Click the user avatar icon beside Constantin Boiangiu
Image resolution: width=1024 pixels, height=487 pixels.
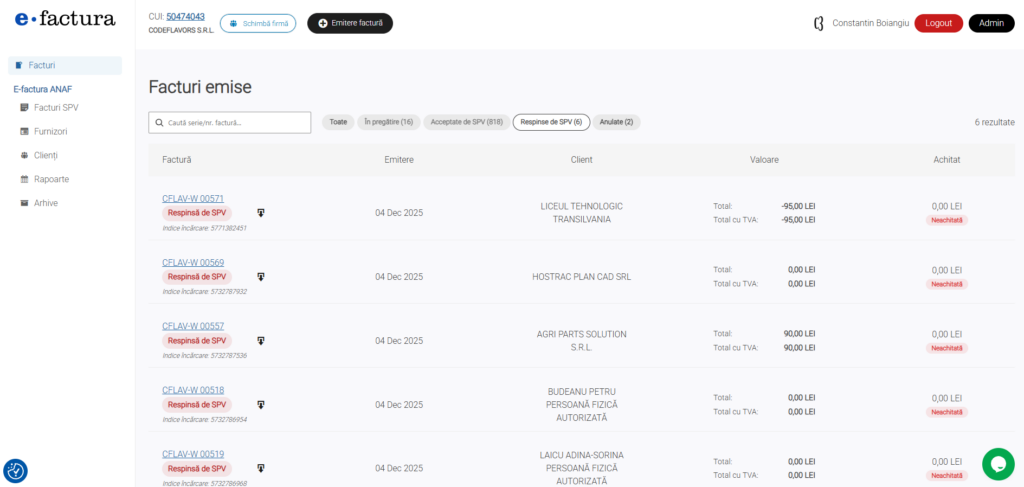(819, 23)
